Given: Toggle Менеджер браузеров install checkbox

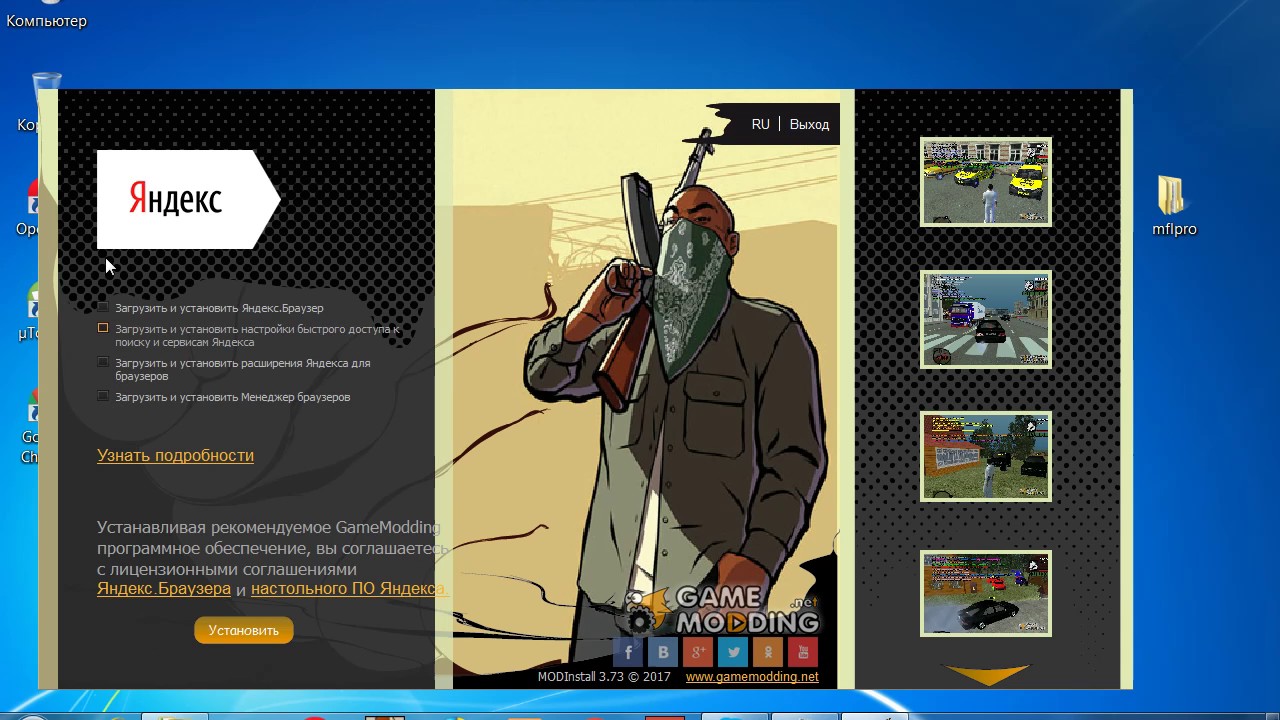Looking at the screenshot, I should [103, 397].
